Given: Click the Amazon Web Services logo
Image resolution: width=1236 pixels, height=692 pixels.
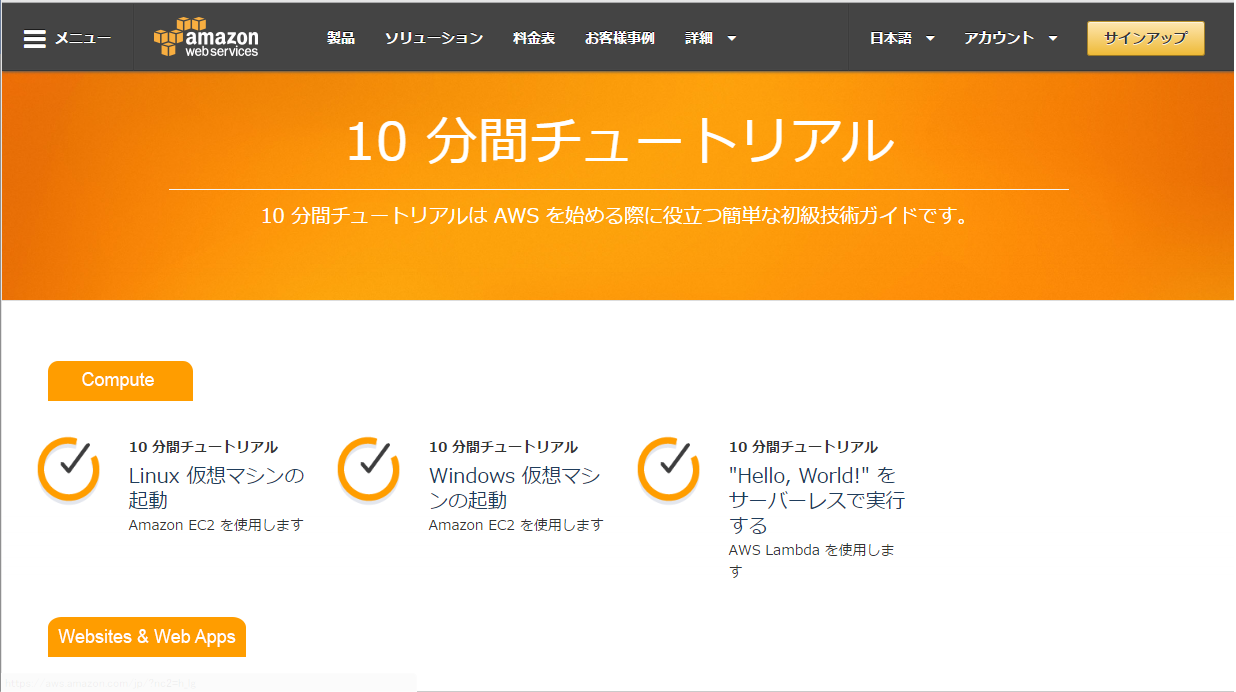Looking at the screenshot, I should [206, 38].
